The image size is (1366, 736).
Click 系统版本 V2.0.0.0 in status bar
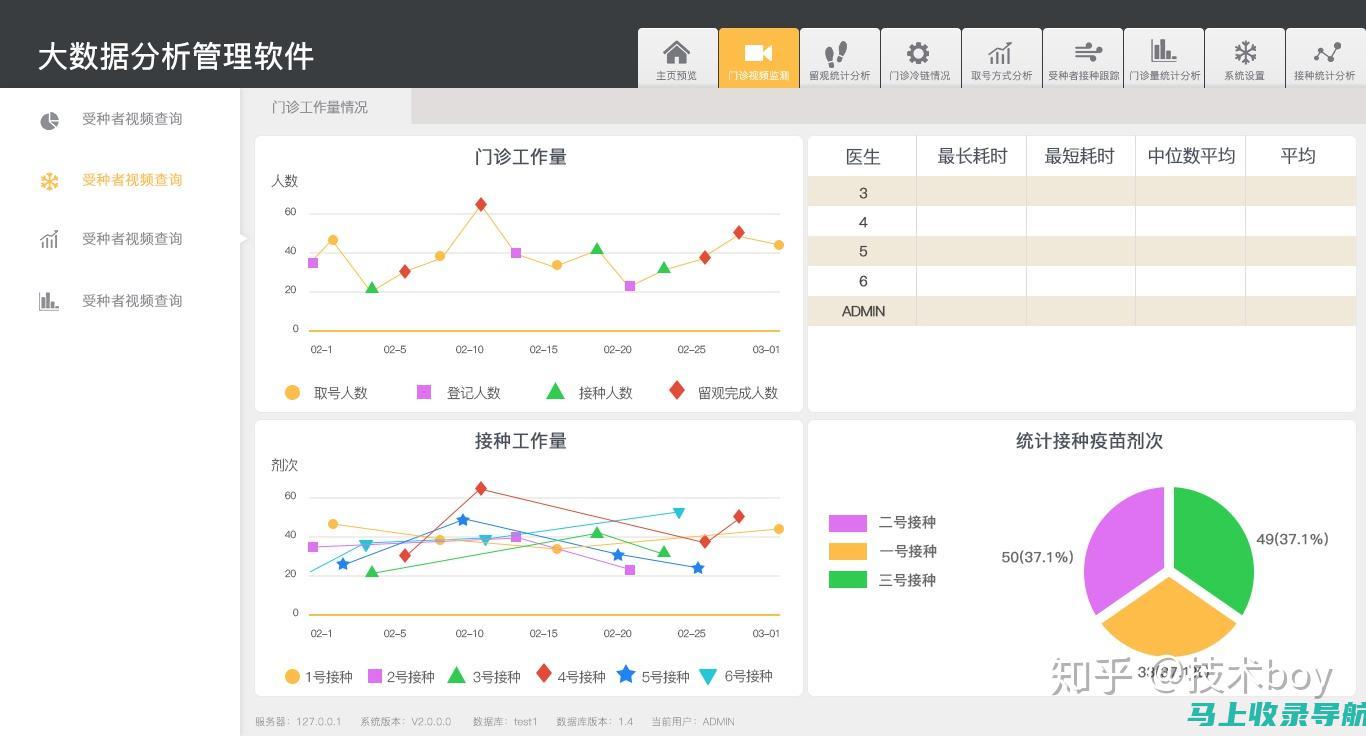(406, 721)
